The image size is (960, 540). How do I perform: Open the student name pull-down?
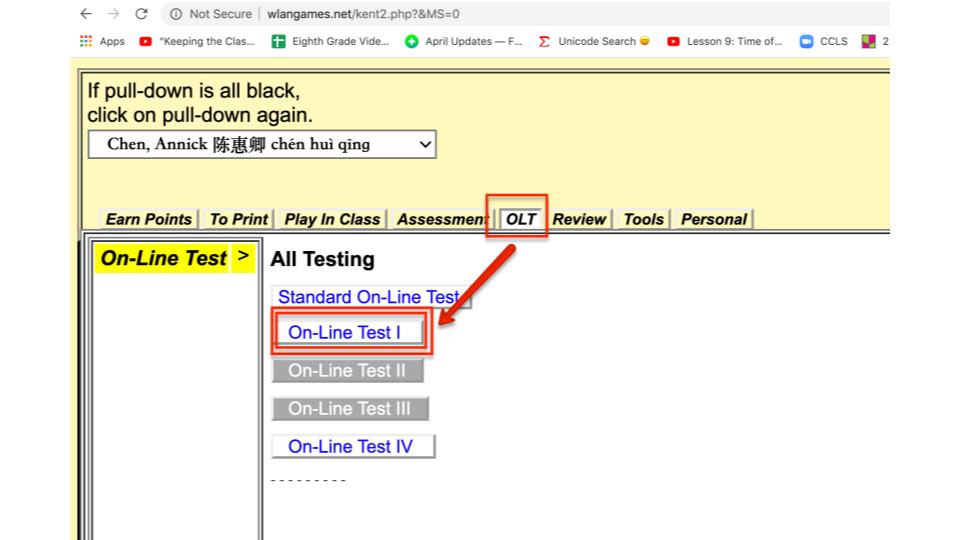262,144
